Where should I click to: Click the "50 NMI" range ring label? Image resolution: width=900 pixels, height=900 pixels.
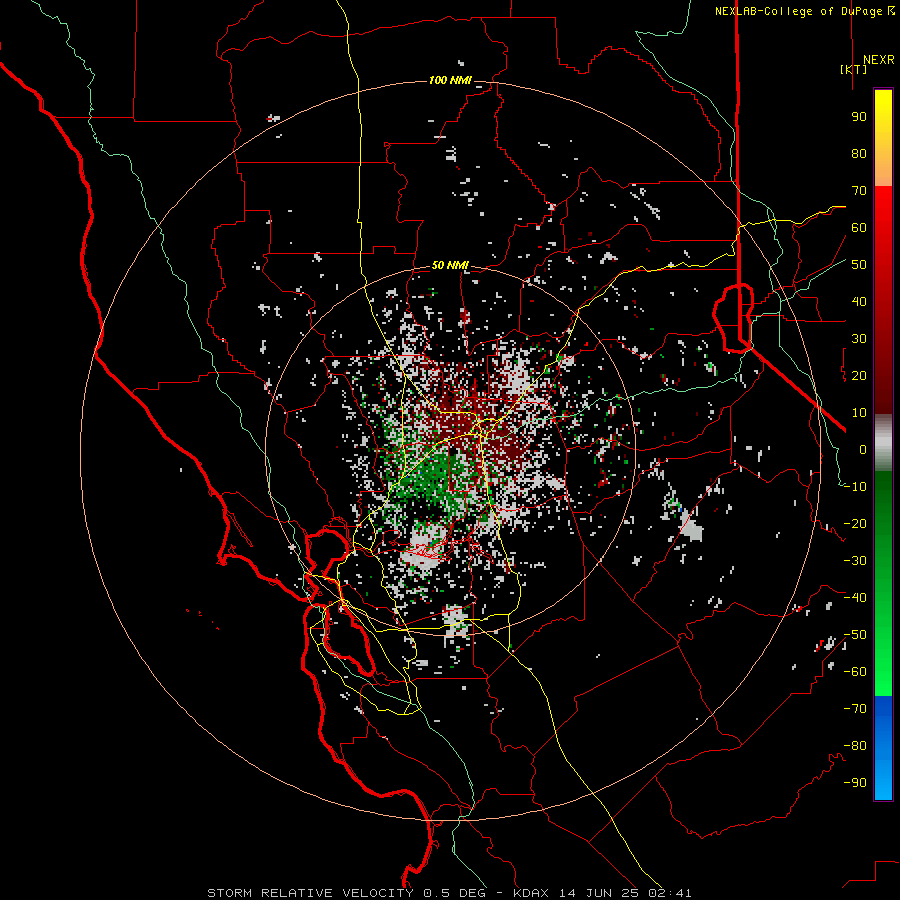tap(450, 265)
